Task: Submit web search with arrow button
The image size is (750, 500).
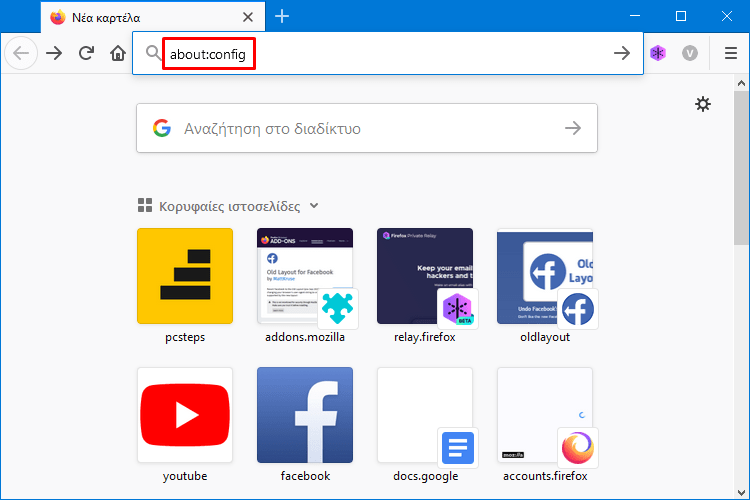Action: point(573,128)
